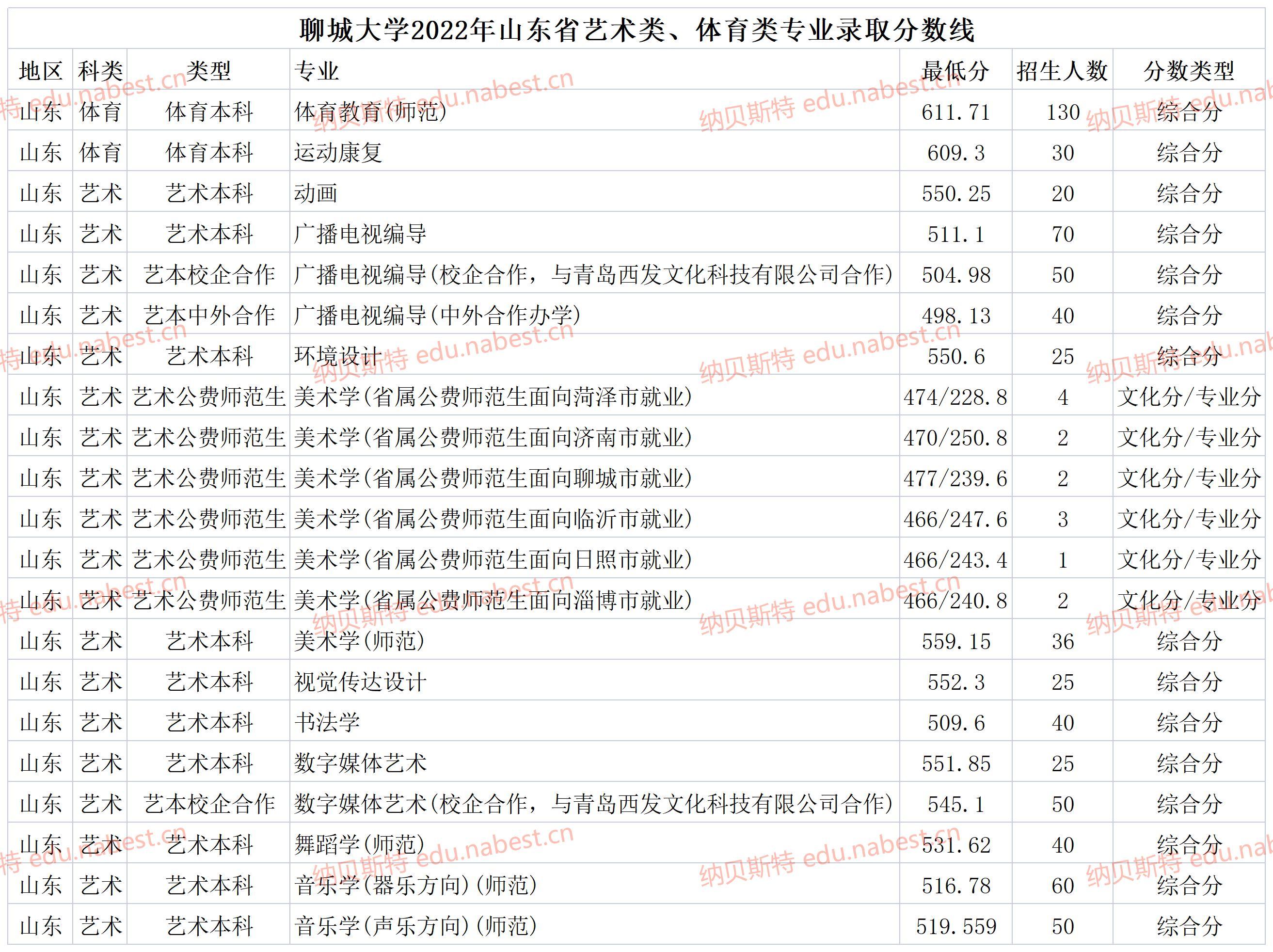Viewport: 1273px width, 952px height.
Task: Click enrollment count 70
Action: (x=1063, y=235)
